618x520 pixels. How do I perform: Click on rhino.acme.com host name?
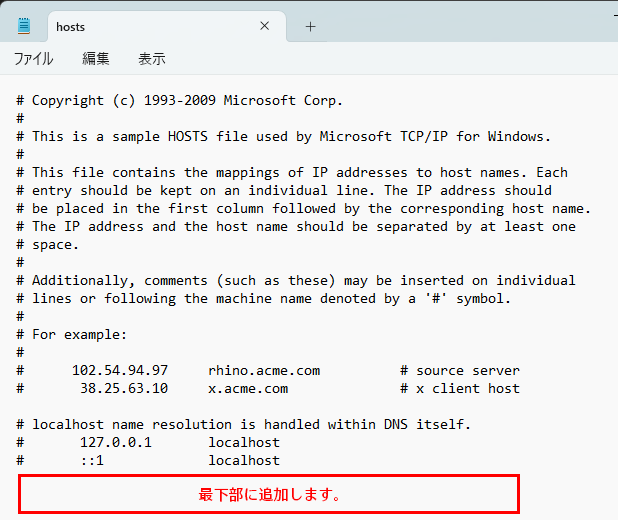pyautogui.click(x=264, y=370)
